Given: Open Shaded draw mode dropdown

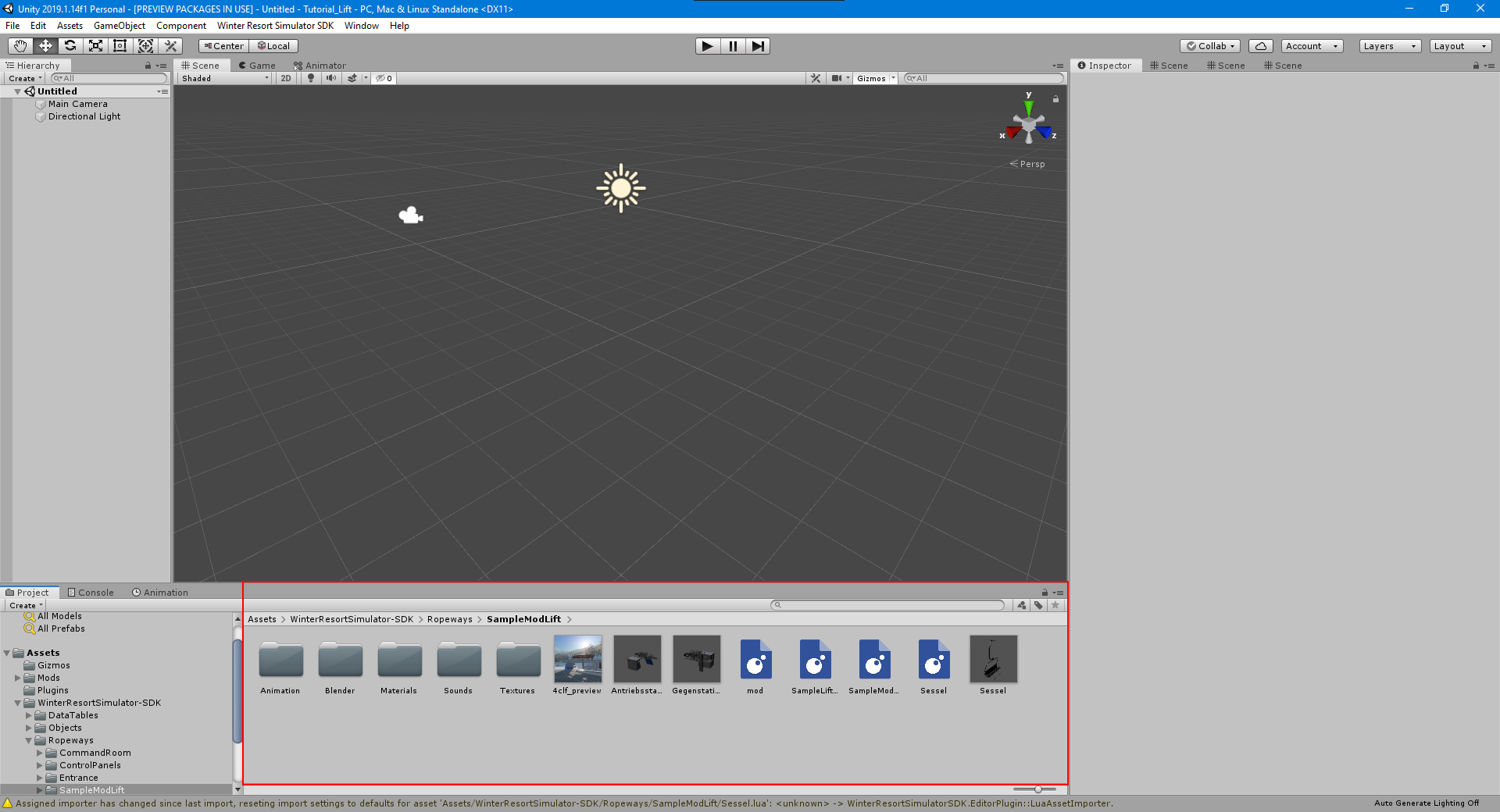Looking at the screenshot, I should [225, 78].
